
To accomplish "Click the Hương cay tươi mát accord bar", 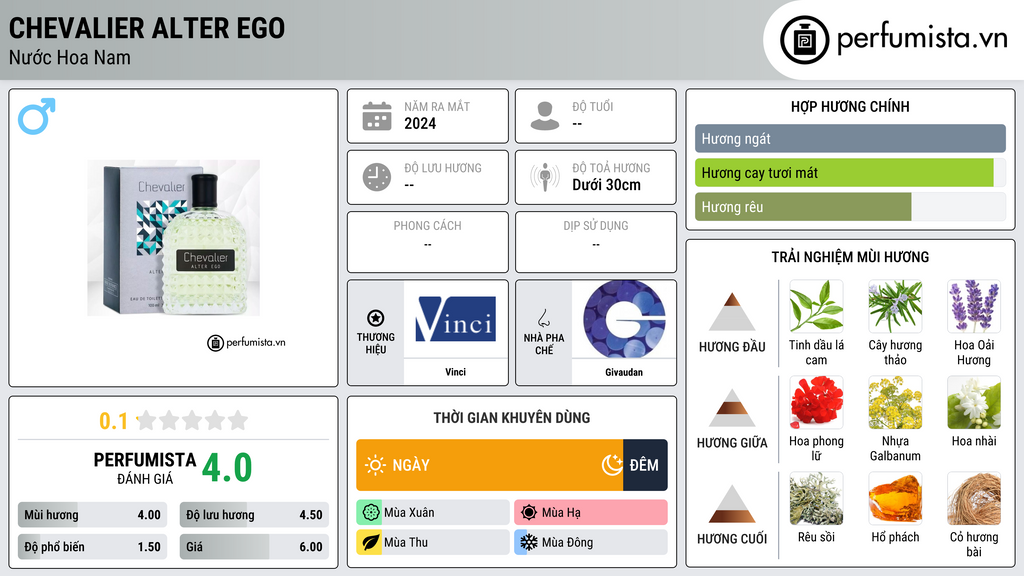I will pos(850,172).
